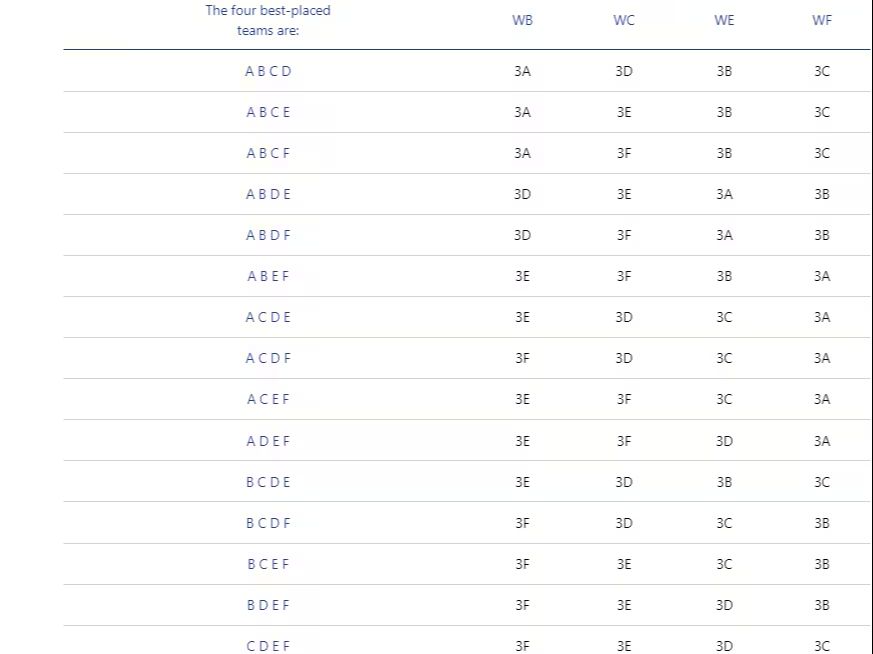Screen dimensions: 873x654
Task: Click the B D E F combination
Action: pos(268,605)
